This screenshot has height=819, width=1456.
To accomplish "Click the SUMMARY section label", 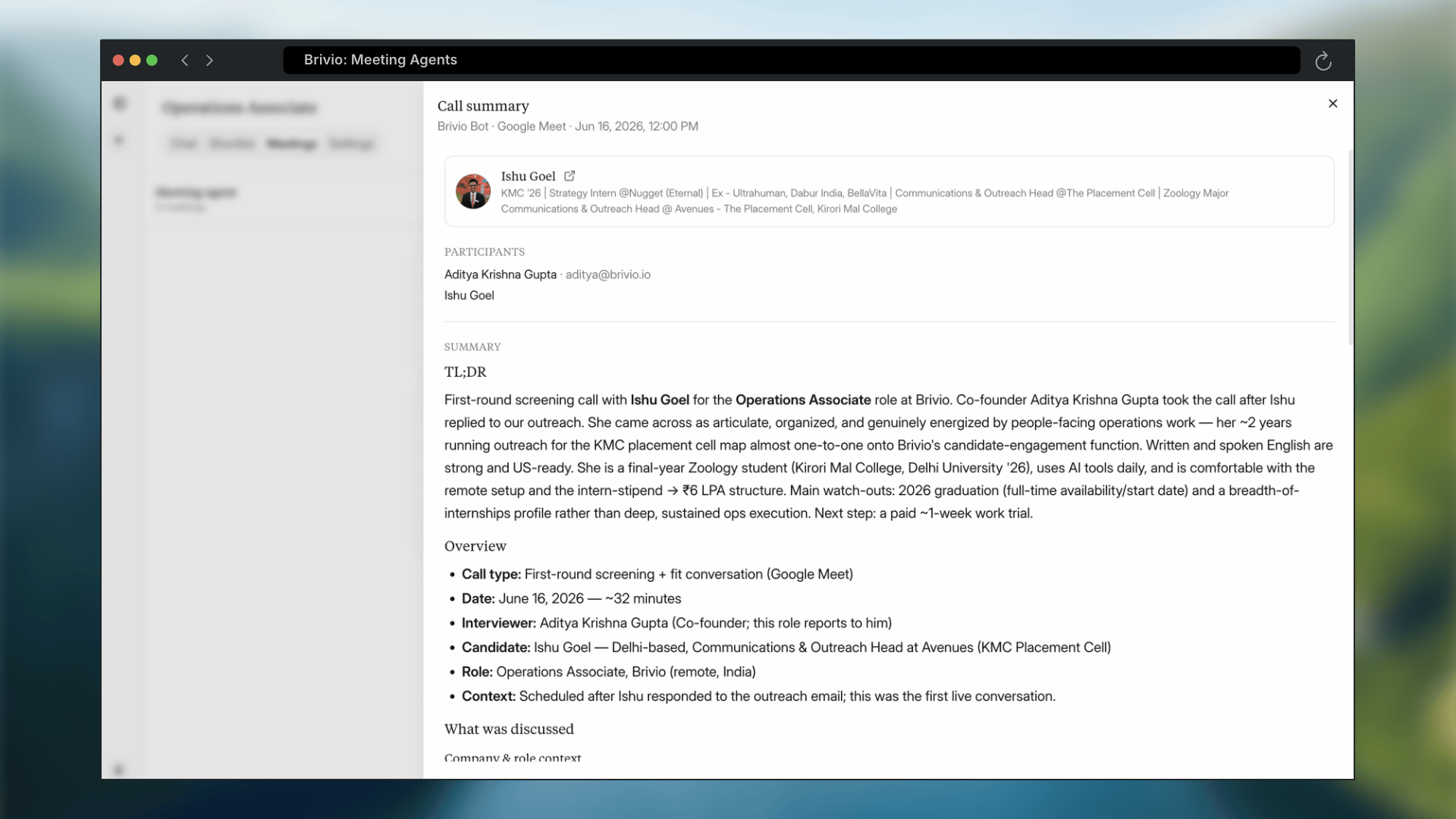I will 472,347.
